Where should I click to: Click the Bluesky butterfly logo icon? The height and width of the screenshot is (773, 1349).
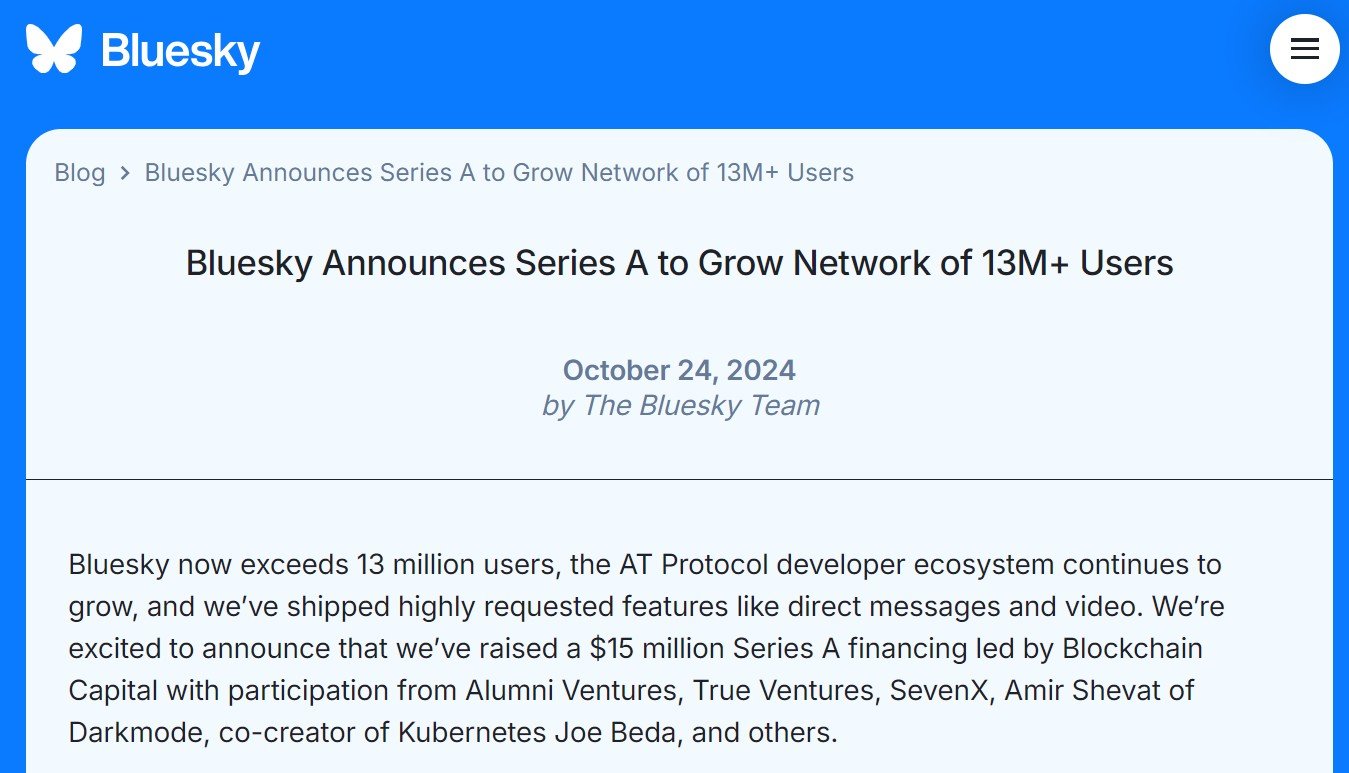click(x=53, y=49)
